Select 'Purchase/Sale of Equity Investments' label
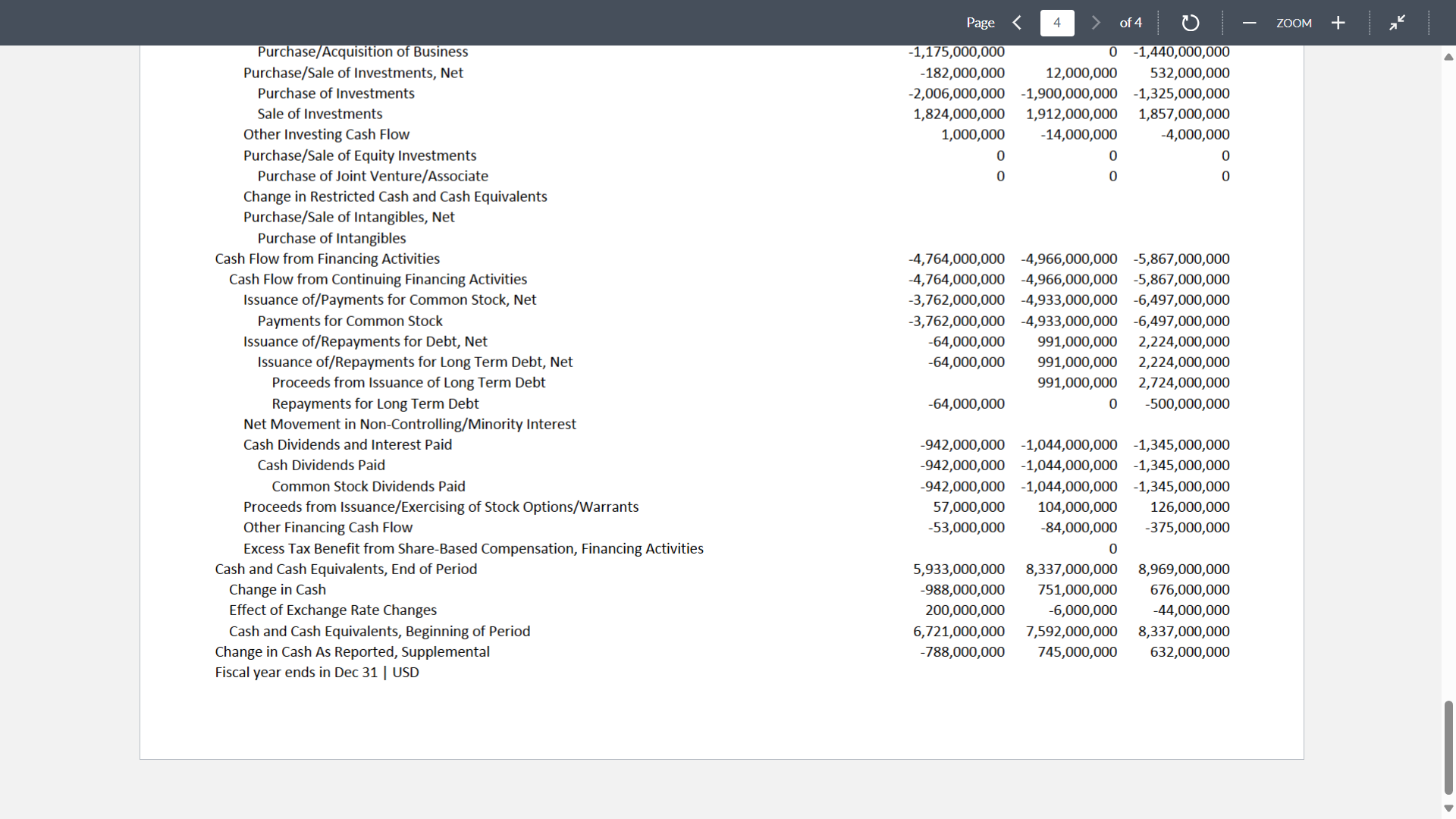 pos(359,155)
